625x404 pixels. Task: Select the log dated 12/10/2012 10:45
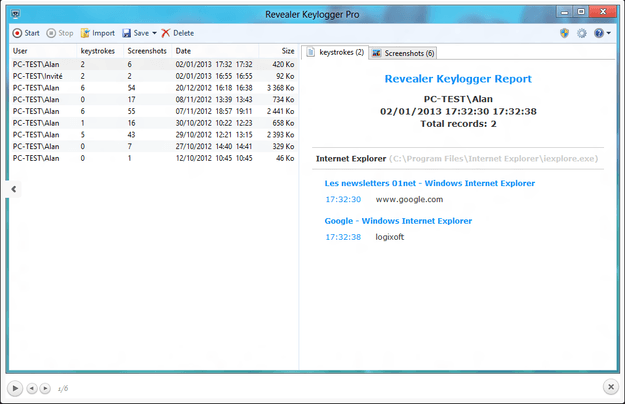point(153,158)
